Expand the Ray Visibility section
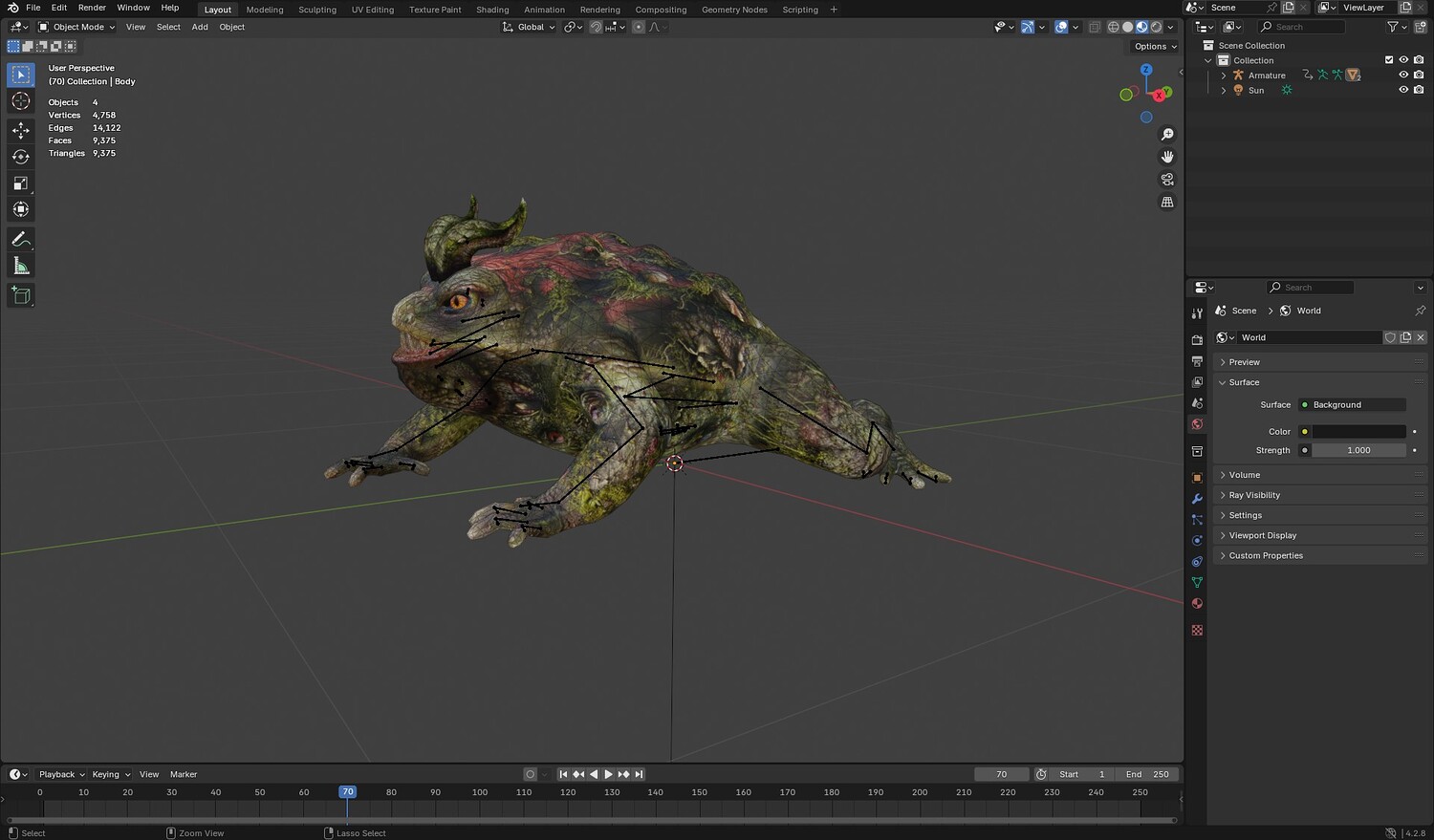The height and width of the screenshot is (840, 1434). [1253, 495]
